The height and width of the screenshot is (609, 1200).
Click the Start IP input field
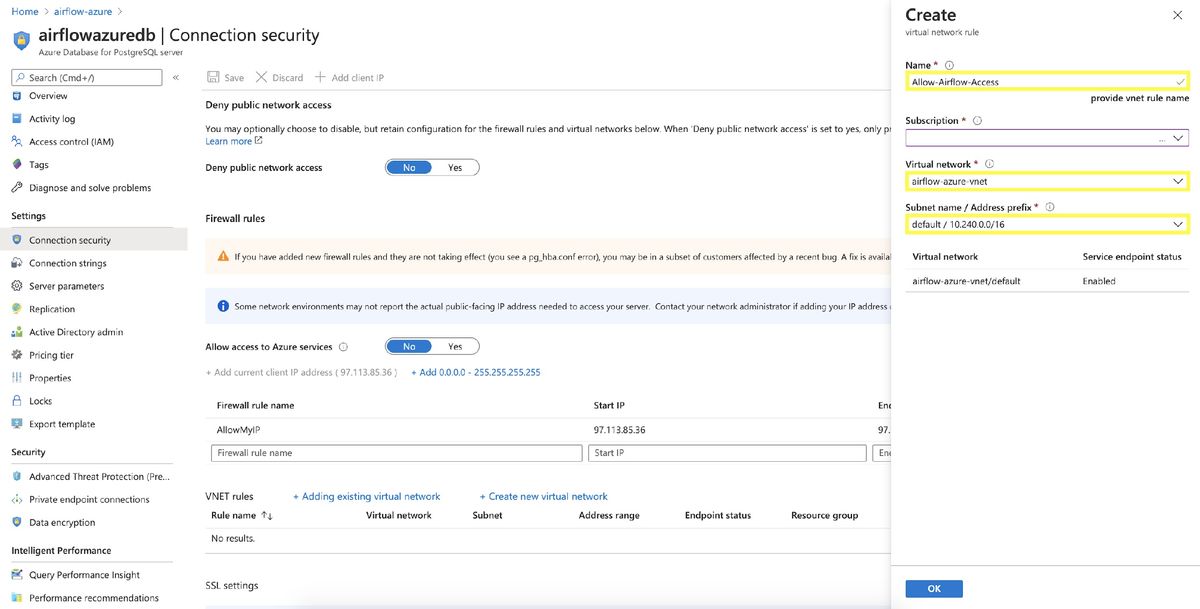pos(727,453)
